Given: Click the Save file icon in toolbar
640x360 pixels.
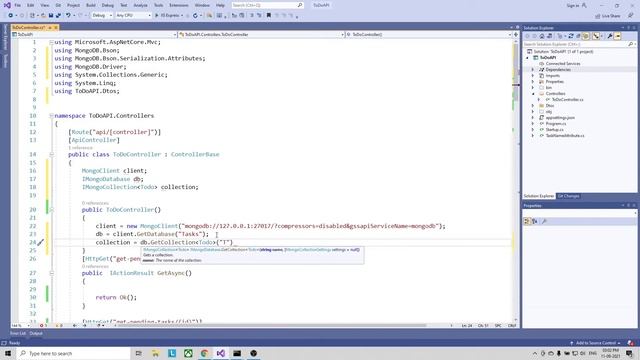Looking at the screenshot, I should [51, 16].
